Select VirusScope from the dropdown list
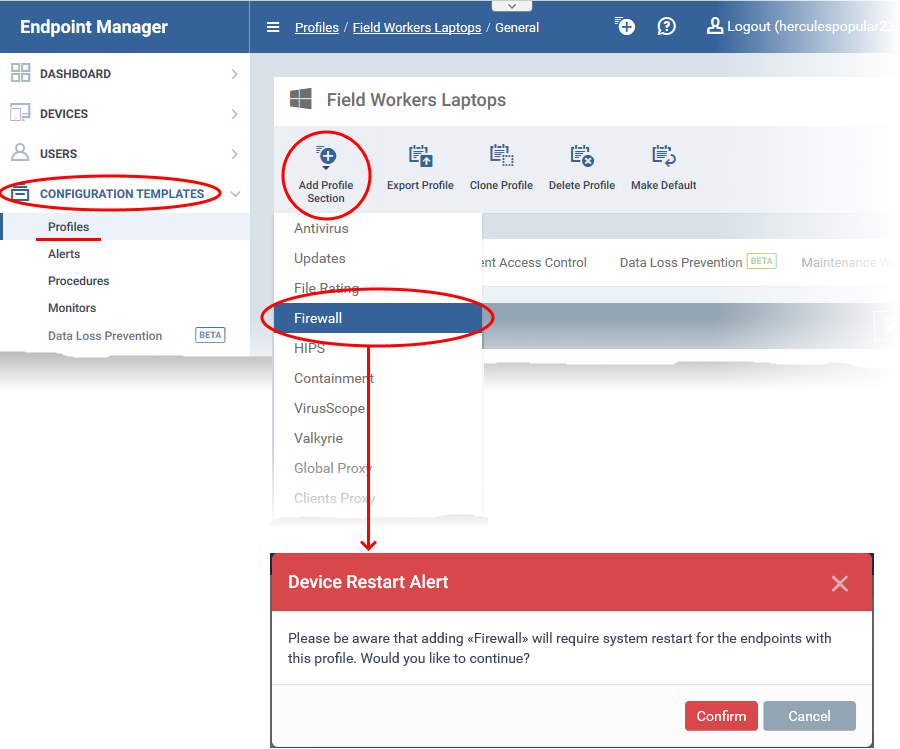900x749 pixels. [x=378, y=408]
